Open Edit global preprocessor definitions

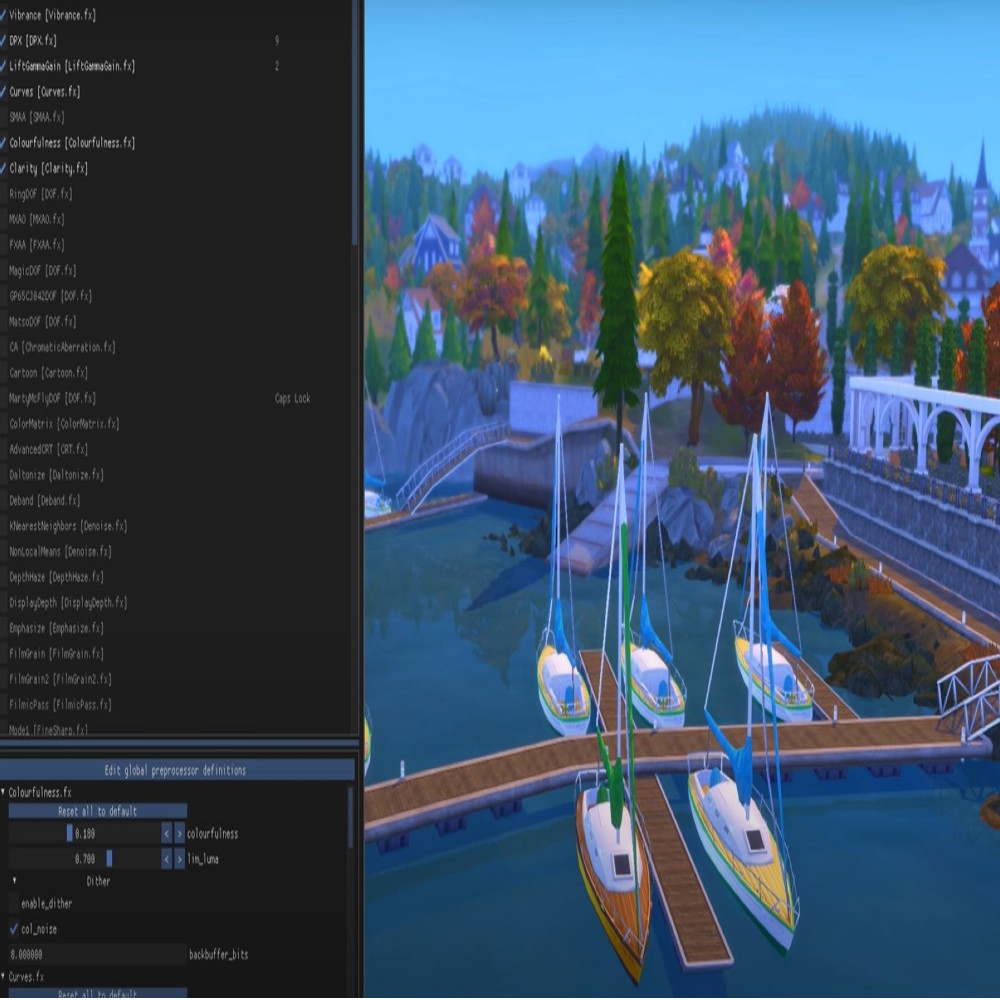coord(177,770)
